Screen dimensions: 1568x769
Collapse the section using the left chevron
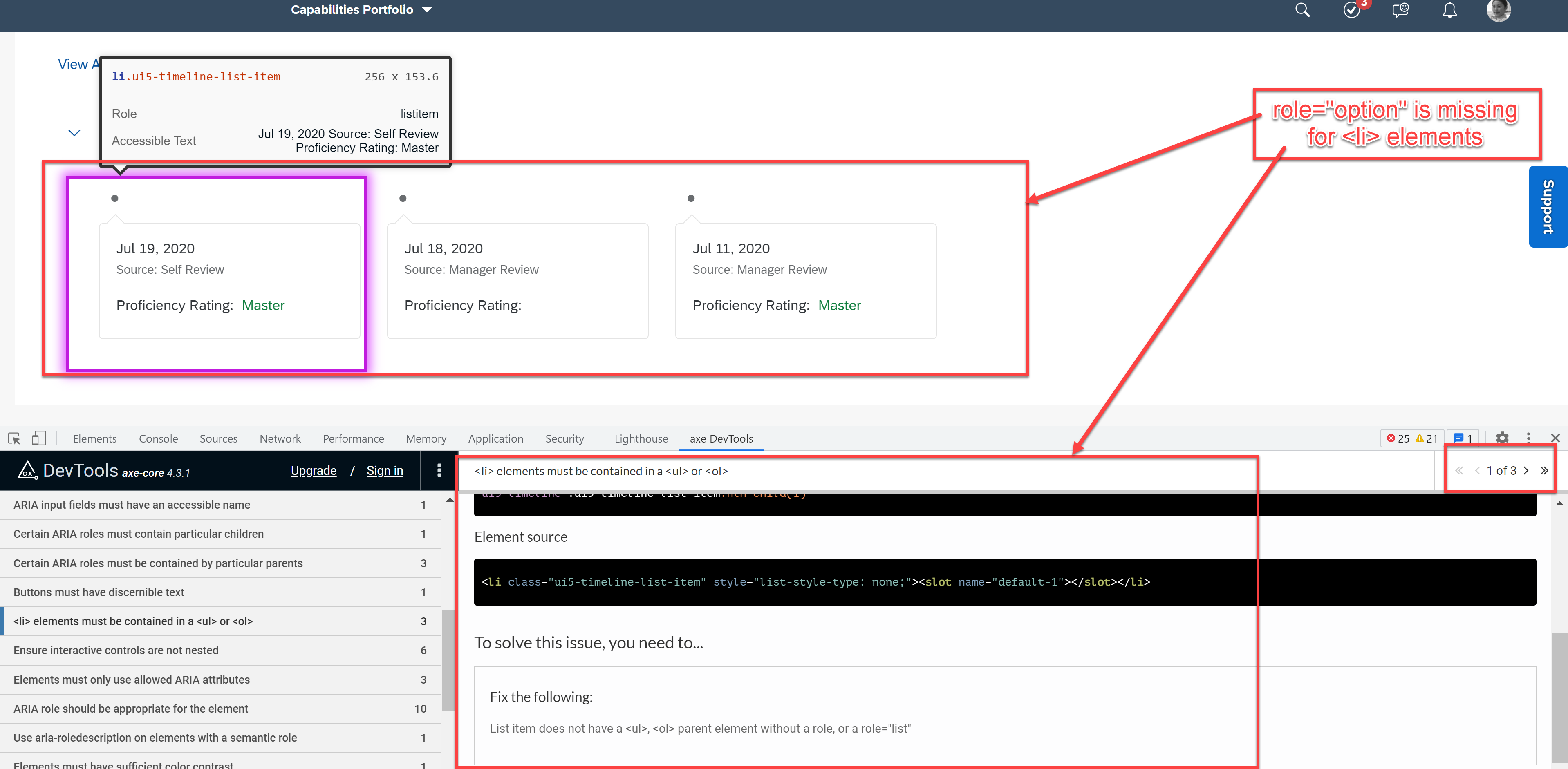74,132
